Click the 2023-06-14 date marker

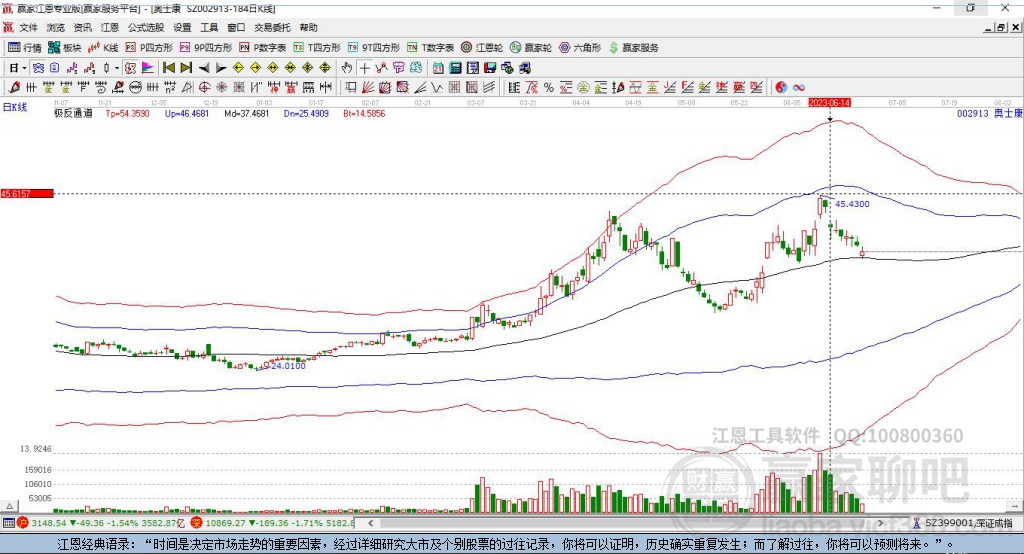pos(829,103)
